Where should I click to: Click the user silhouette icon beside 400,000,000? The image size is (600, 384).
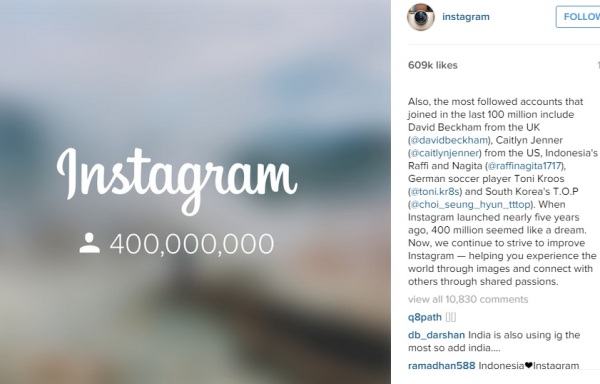point(90,243)
